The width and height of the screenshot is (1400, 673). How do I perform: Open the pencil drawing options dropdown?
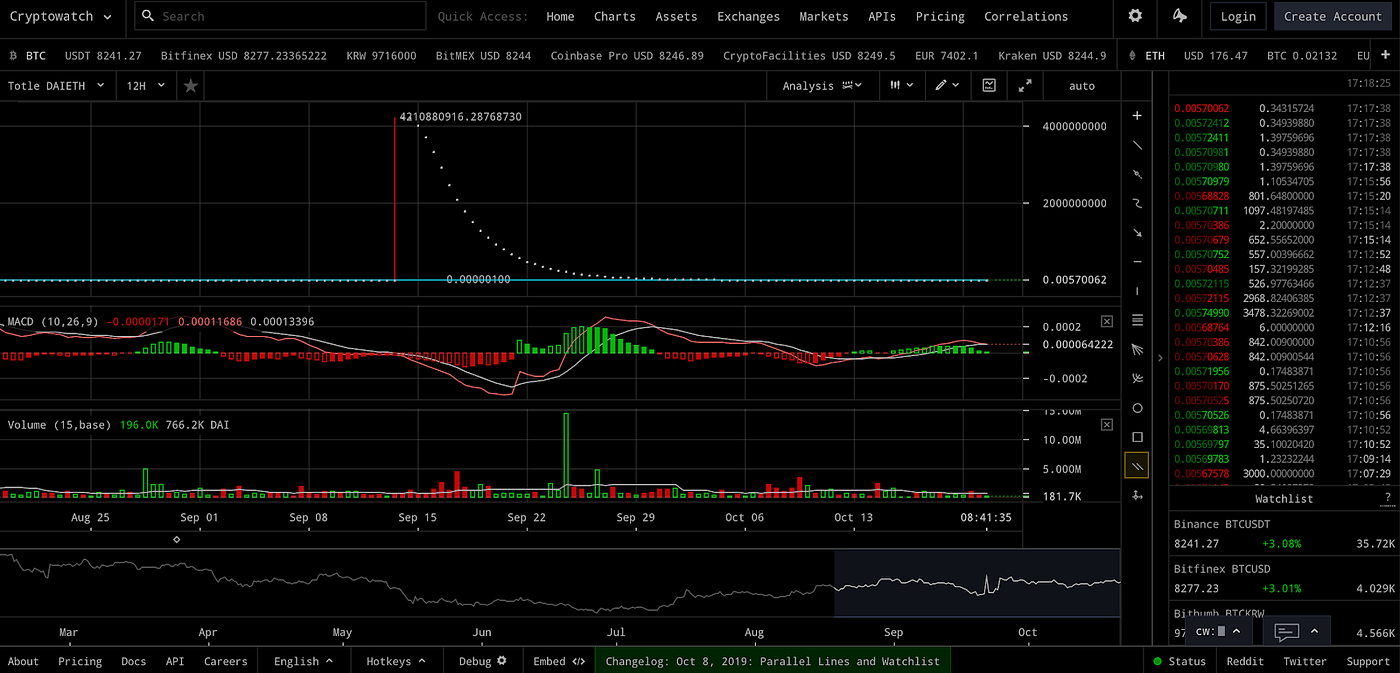(947, 86)
